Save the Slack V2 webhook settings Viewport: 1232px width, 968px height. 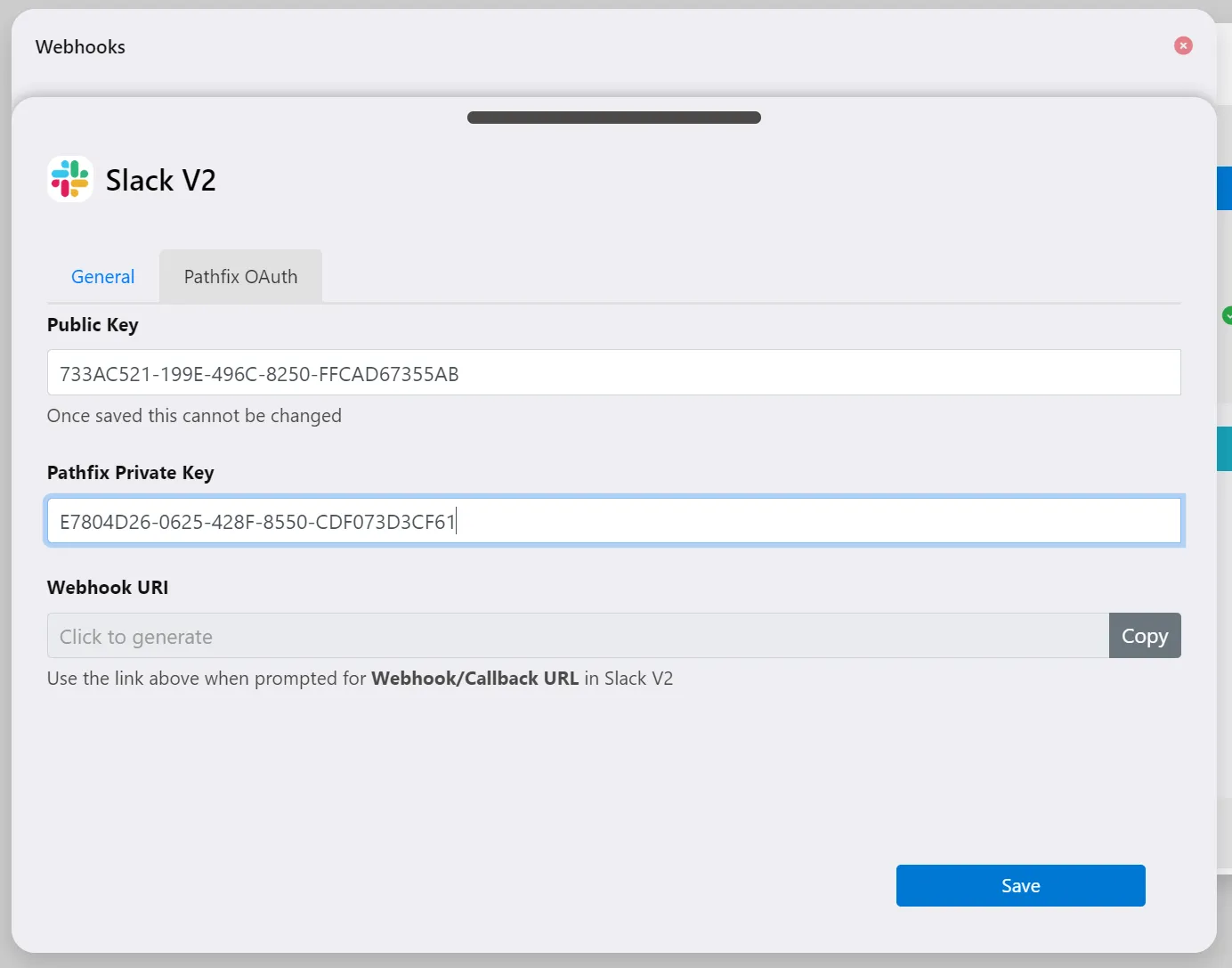[1021, 885]
